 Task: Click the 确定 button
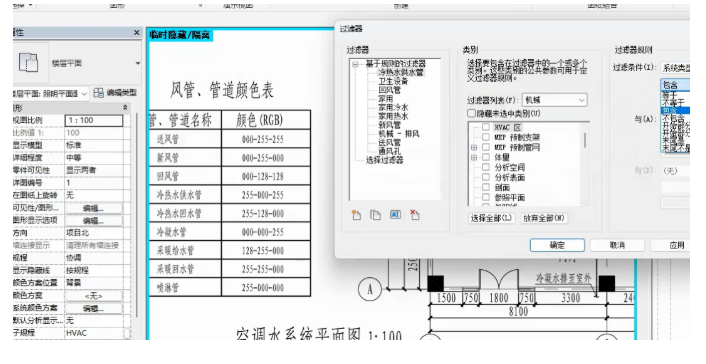[x=557, y=245]
